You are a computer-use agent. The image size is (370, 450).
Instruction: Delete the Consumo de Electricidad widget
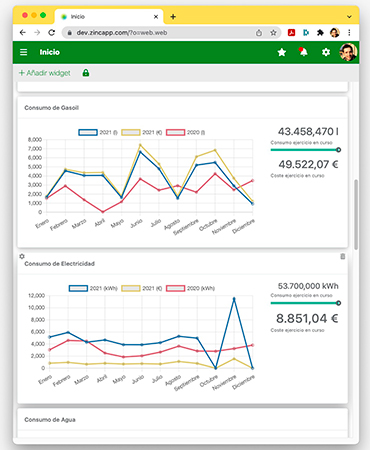click(342, 256)
